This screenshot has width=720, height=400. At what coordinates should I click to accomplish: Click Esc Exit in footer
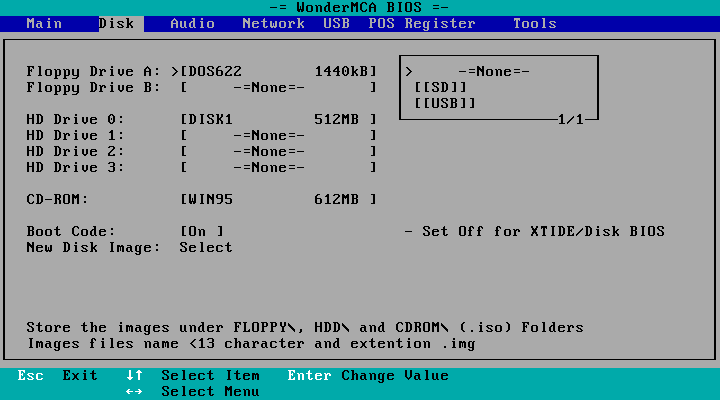point(57,376)
